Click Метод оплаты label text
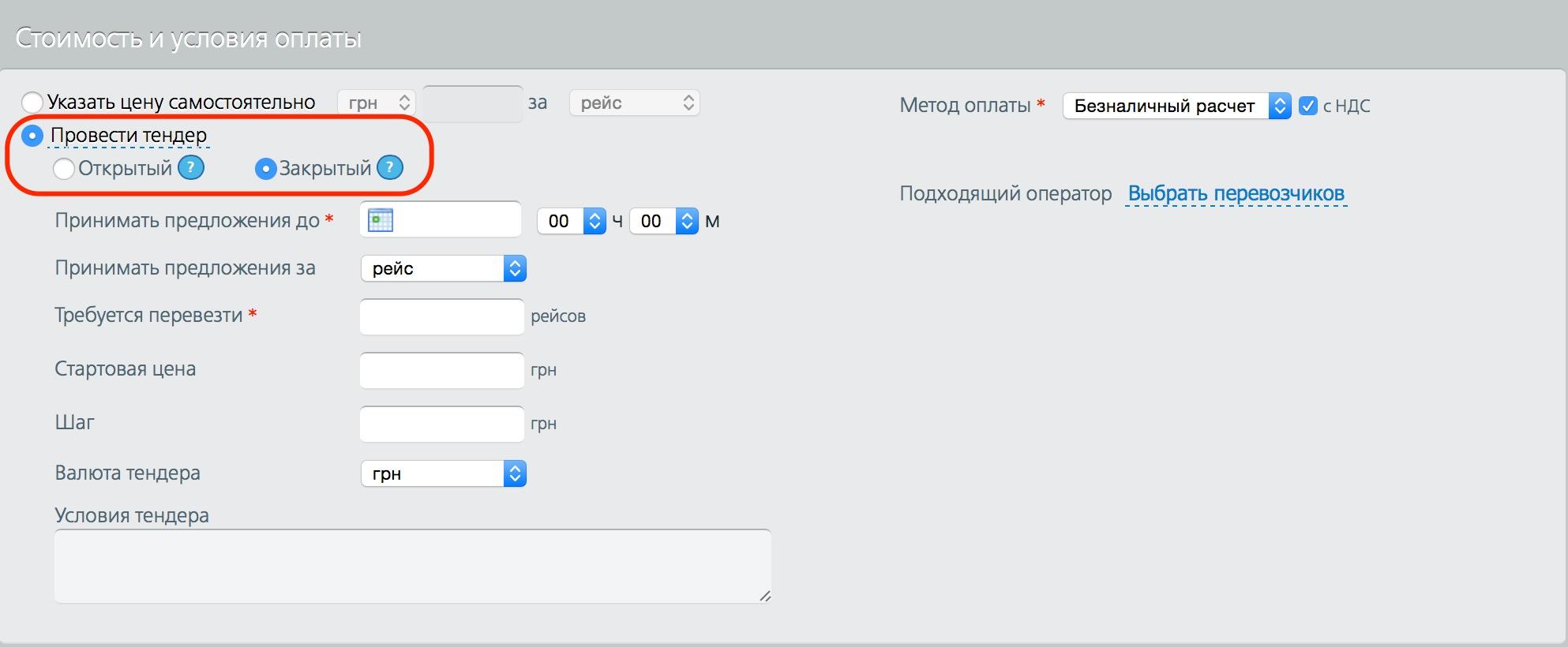Image resolution: width=1568 pixels, height=647 pixels. 966,105
